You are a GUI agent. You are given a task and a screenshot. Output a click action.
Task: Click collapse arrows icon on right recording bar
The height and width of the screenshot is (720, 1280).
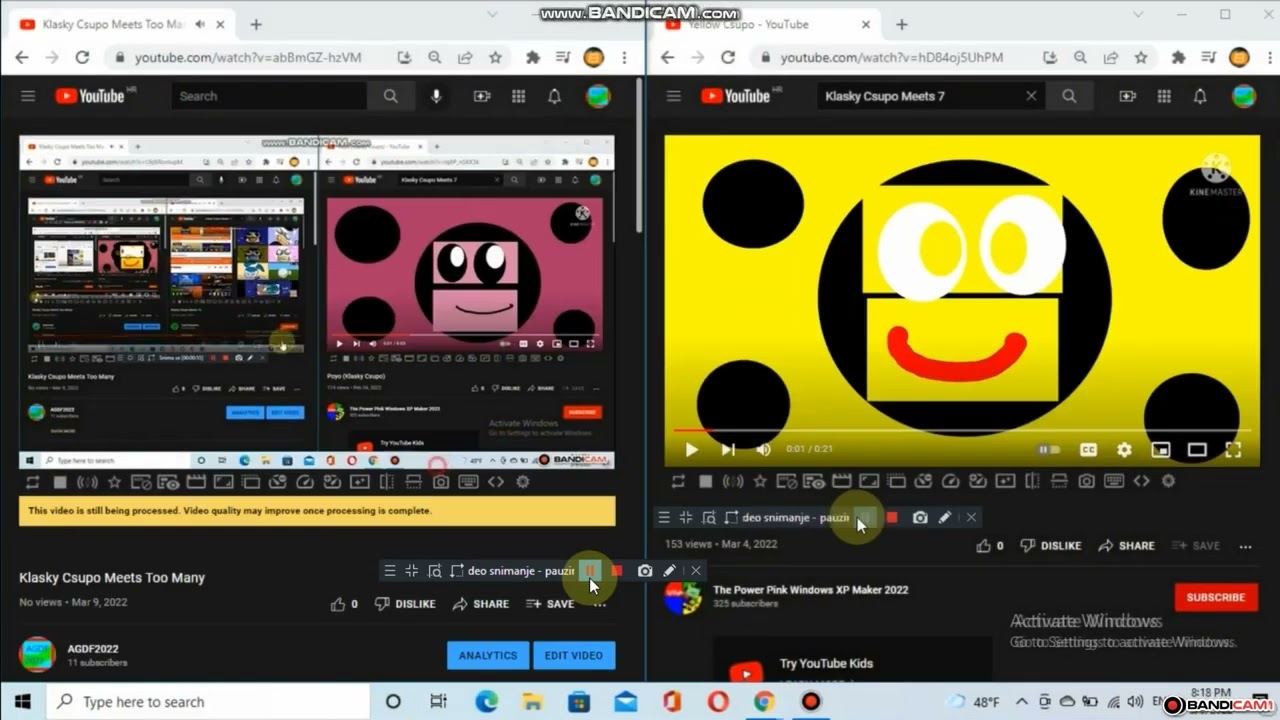[x=686, y=517]
